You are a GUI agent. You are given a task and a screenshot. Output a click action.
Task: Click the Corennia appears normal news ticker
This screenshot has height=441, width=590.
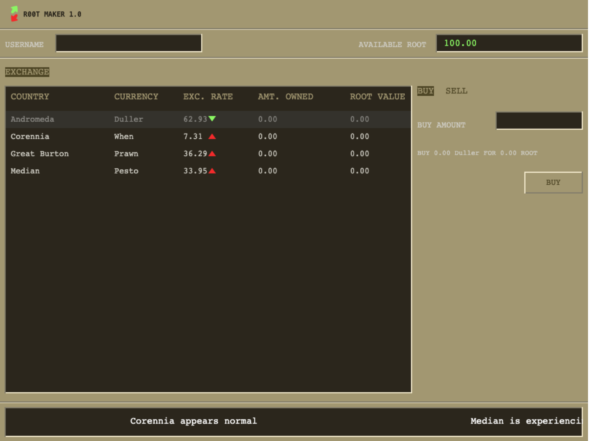pyautogui.click(x=193, y=421)
